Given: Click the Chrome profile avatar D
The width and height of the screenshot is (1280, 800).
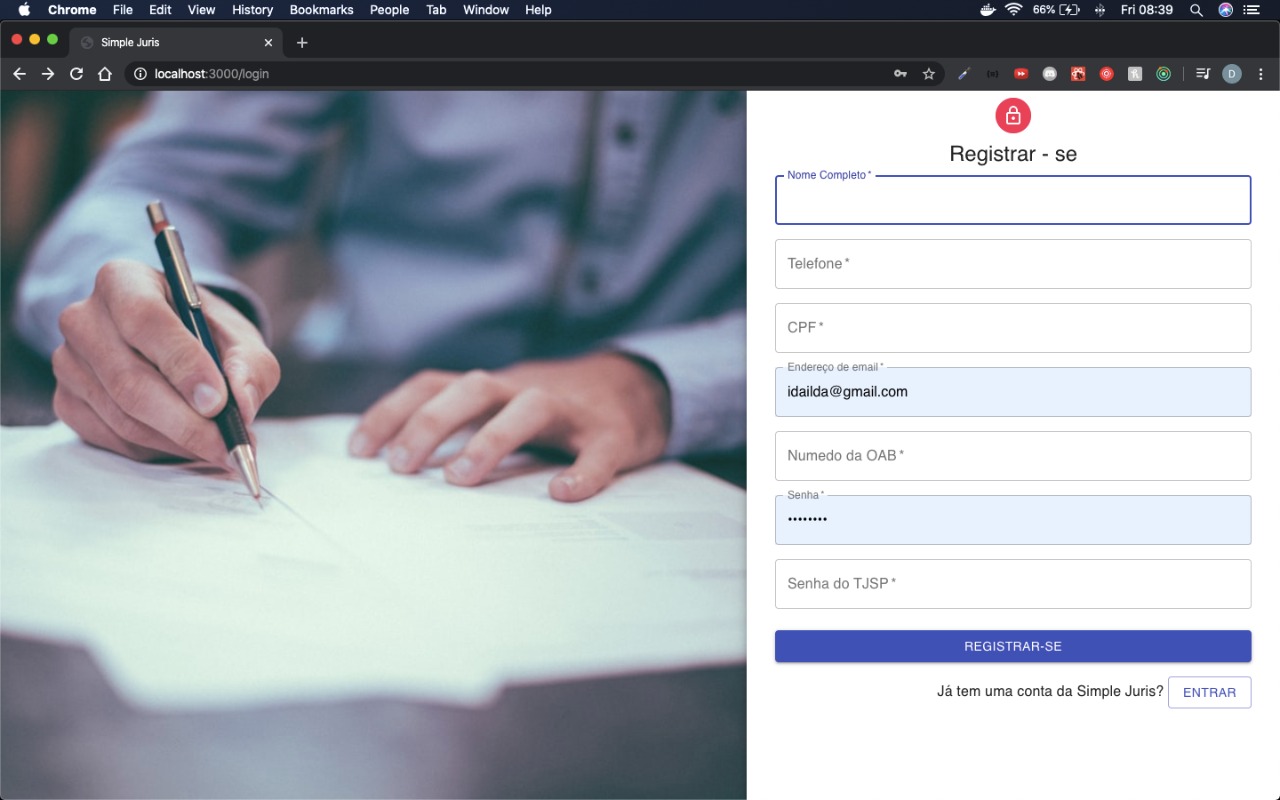Looking at the screenshot, I should tap(1232, 74).
